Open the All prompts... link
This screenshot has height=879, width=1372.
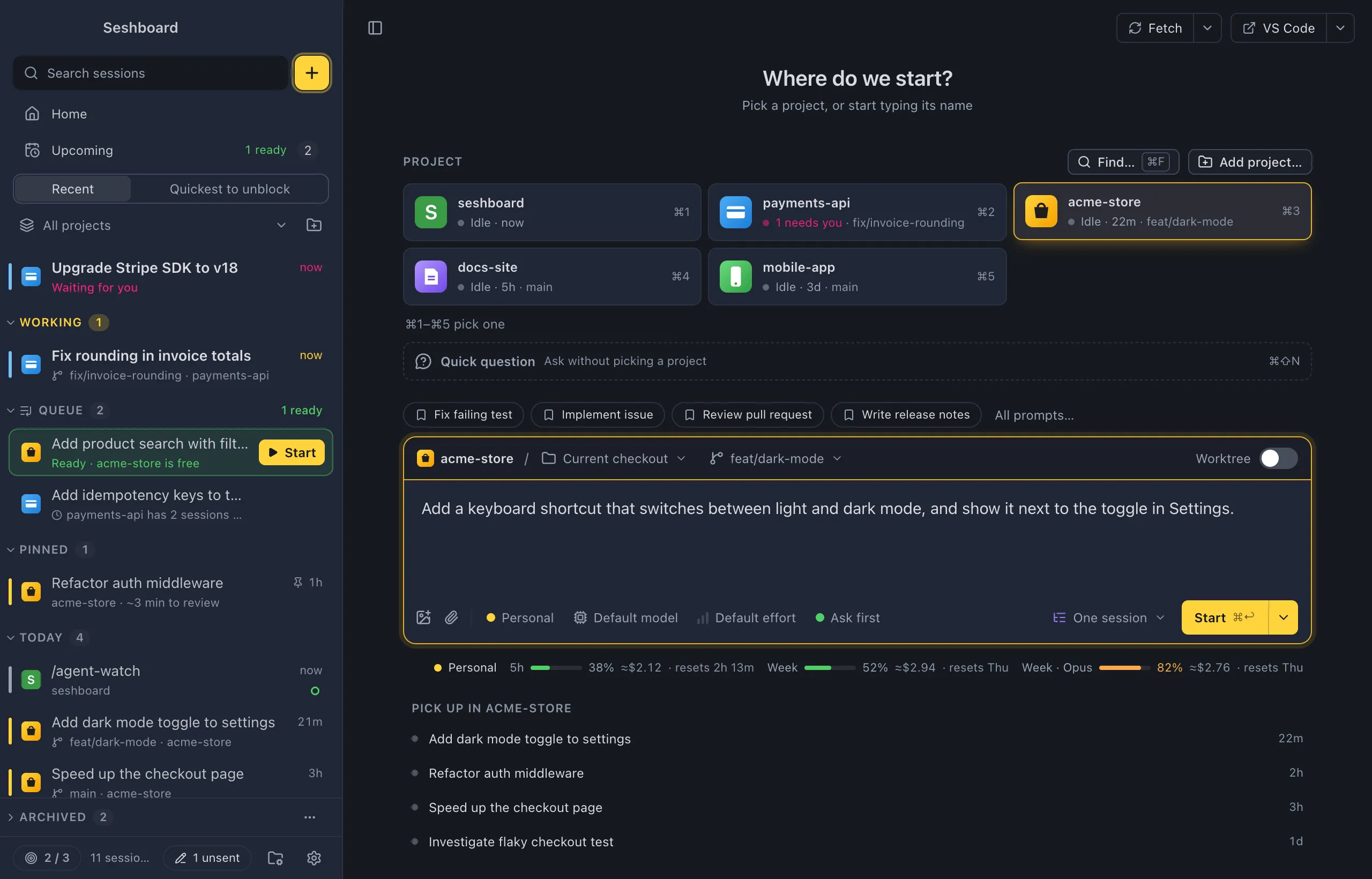(1034, 415)
